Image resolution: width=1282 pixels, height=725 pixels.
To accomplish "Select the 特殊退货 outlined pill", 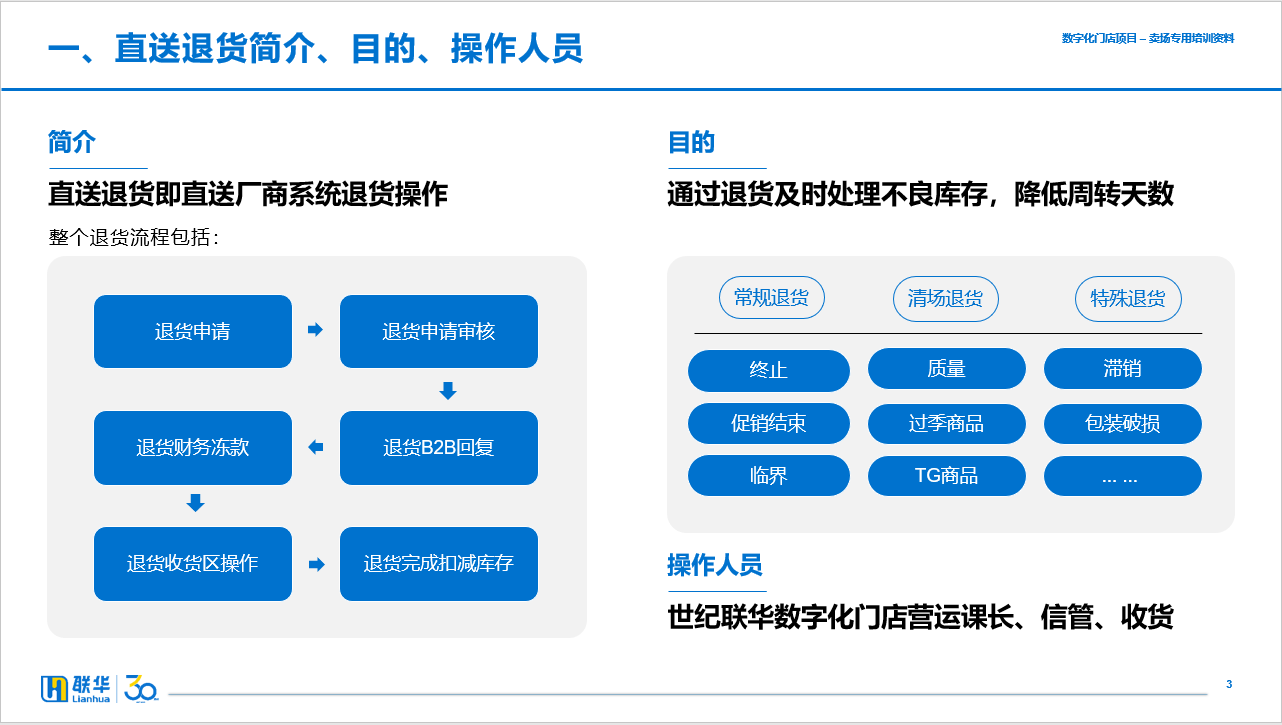I will point(1128,299).
